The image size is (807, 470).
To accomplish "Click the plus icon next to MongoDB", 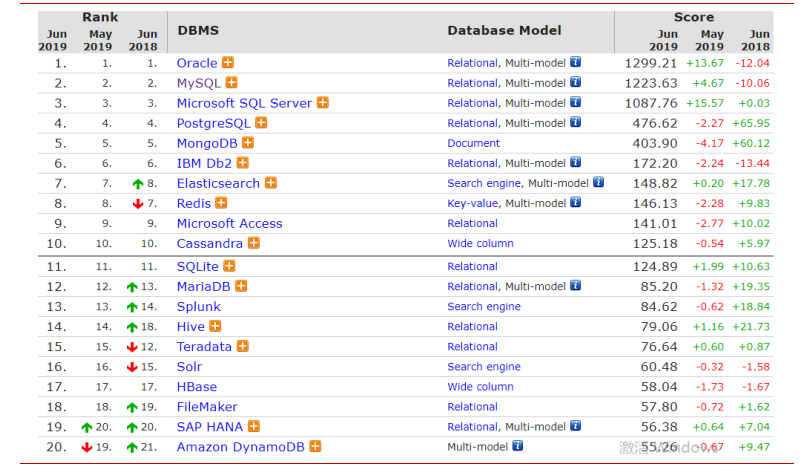I will (x=248, y=143).
